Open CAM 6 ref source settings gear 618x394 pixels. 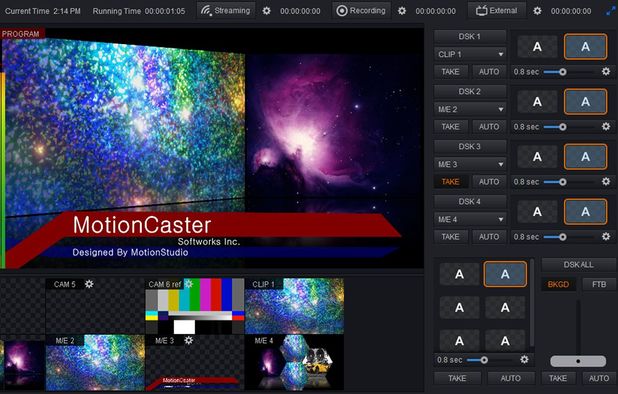(189, 284)
